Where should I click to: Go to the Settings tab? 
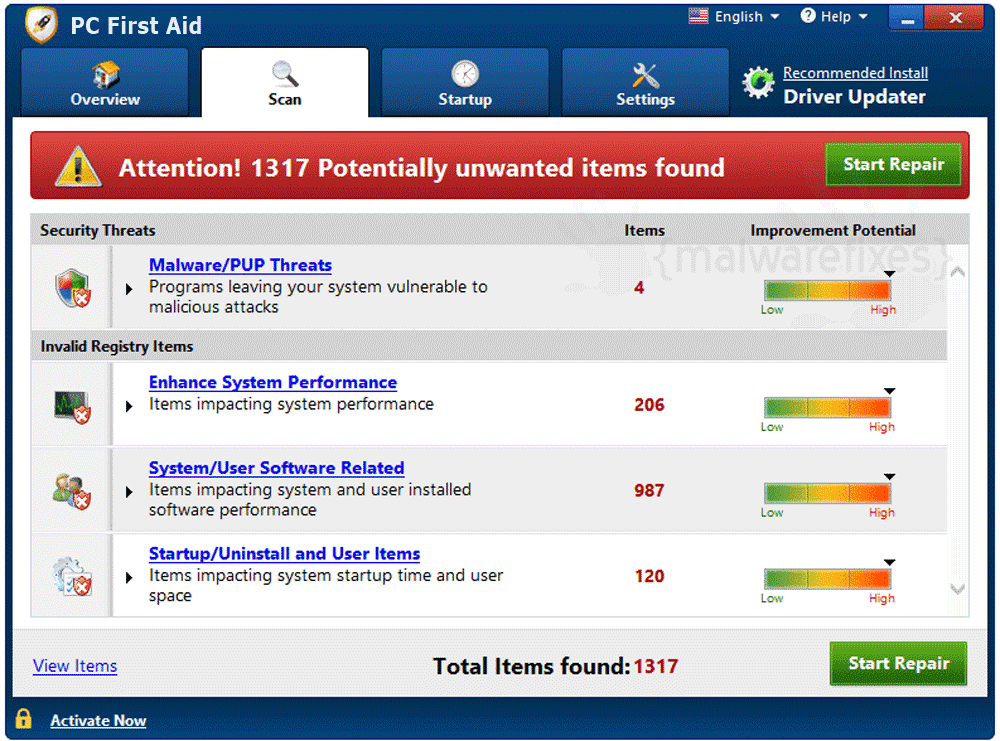[x=645, y=83]
